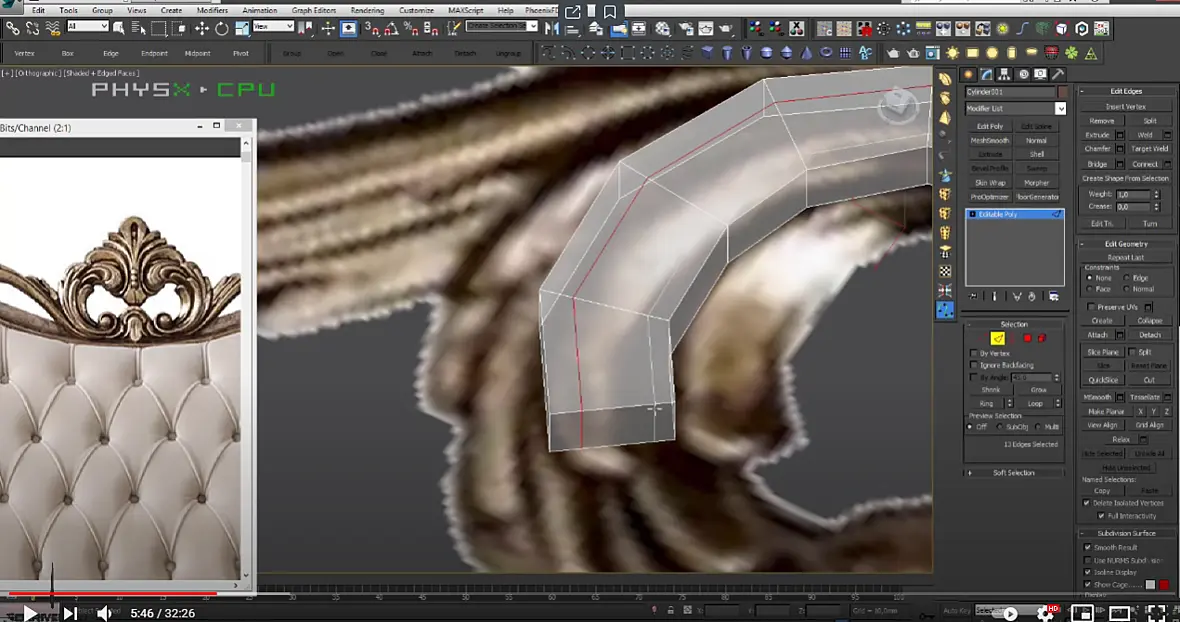The height and width of the screenshot is (622, 1180).
Task: Select Element sub-object level icon
Action: 1042,338
